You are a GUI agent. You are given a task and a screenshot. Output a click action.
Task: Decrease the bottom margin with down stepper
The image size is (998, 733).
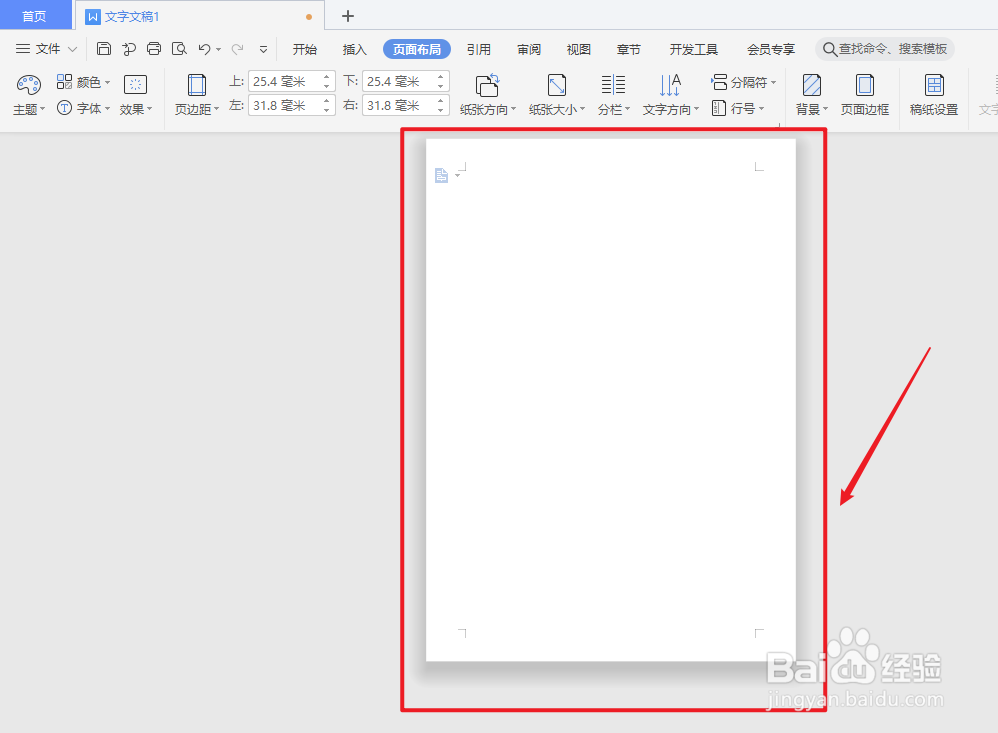tap(440, 87)
